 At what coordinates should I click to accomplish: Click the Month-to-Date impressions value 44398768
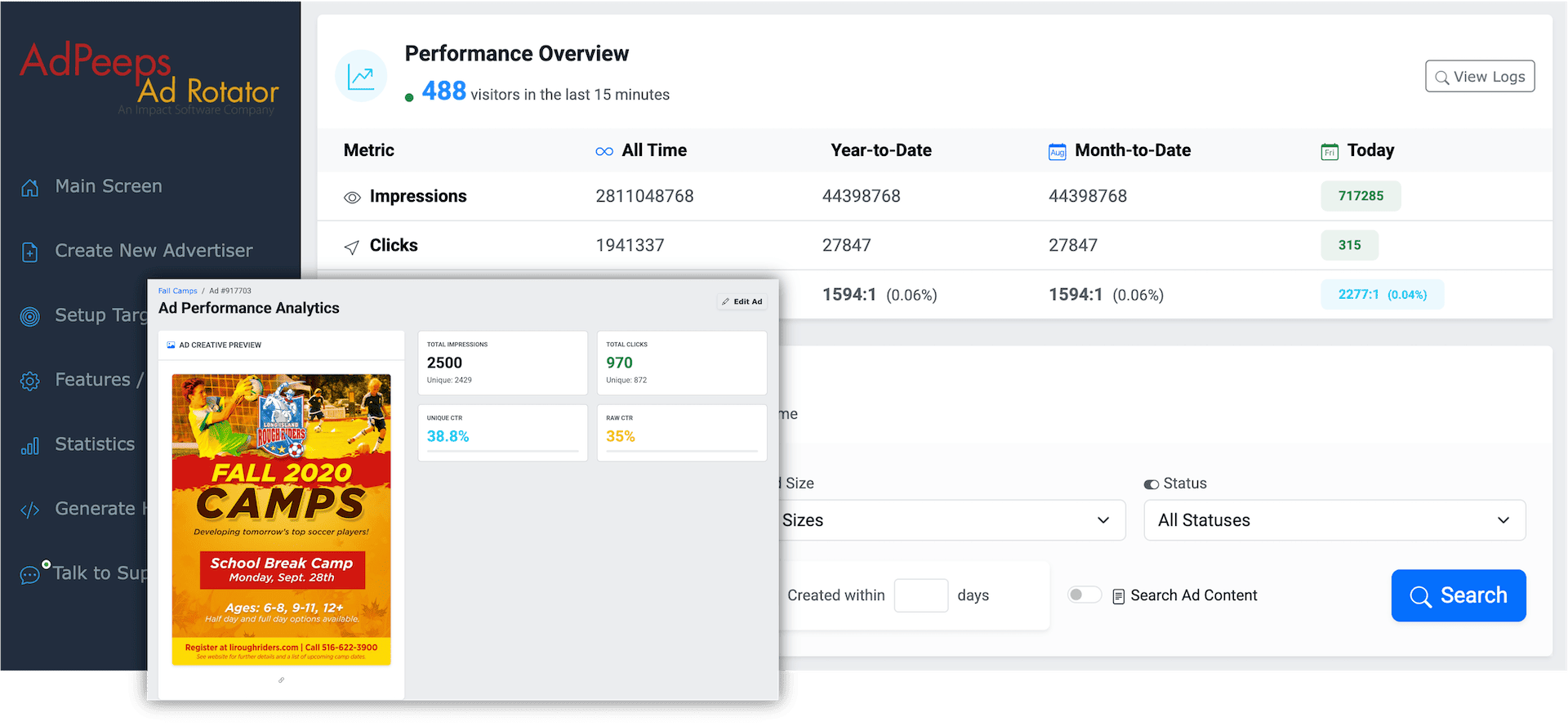click(1088, 196)
